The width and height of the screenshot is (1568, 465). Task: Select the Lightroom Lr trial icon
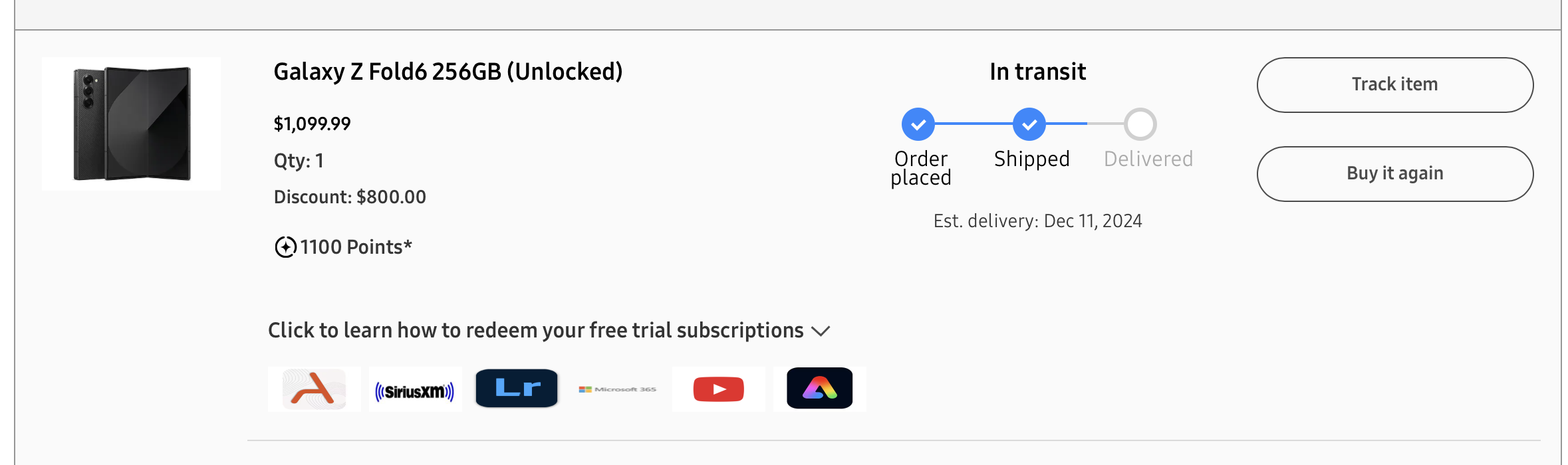coord(517,389)
